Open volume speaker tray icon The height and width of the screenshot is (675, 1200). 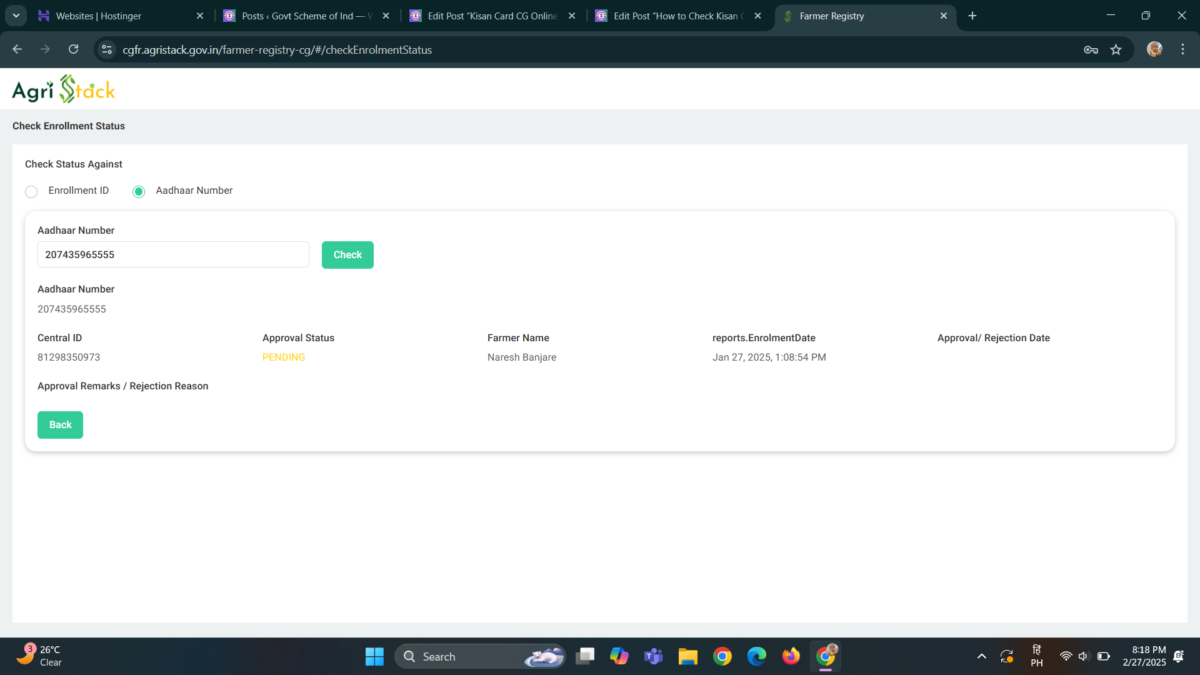(x=1084, y=656)
